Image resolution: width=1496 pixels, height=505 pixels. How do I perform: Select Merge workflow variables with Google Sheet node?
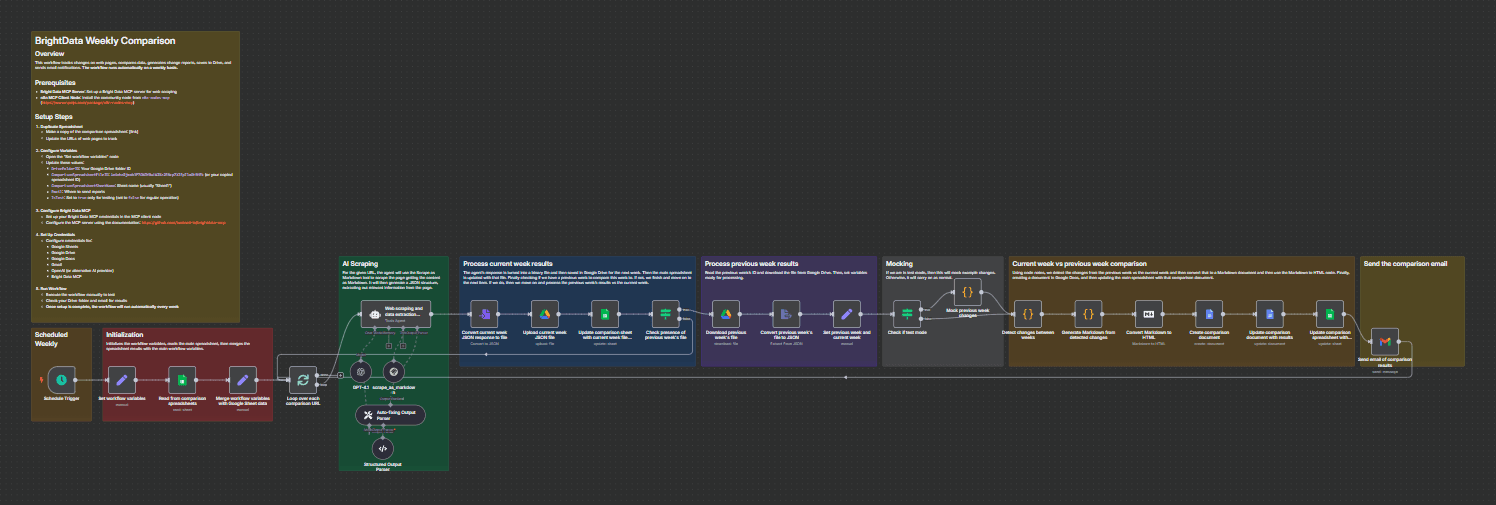tap(242, 380)
